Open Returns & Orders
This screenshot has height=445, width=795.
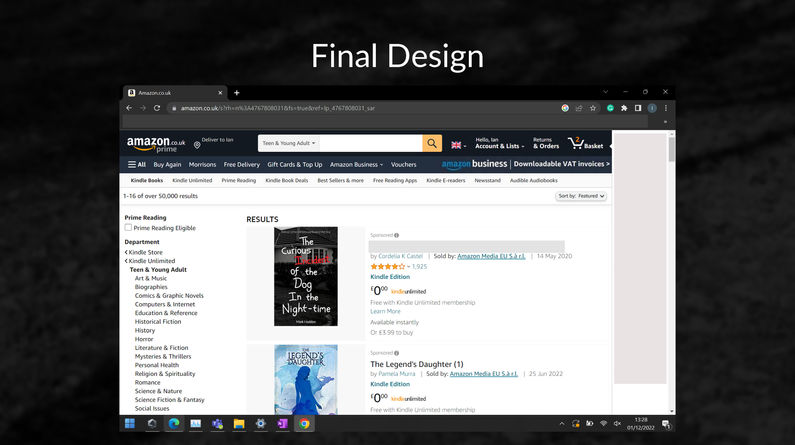(546, 143)
